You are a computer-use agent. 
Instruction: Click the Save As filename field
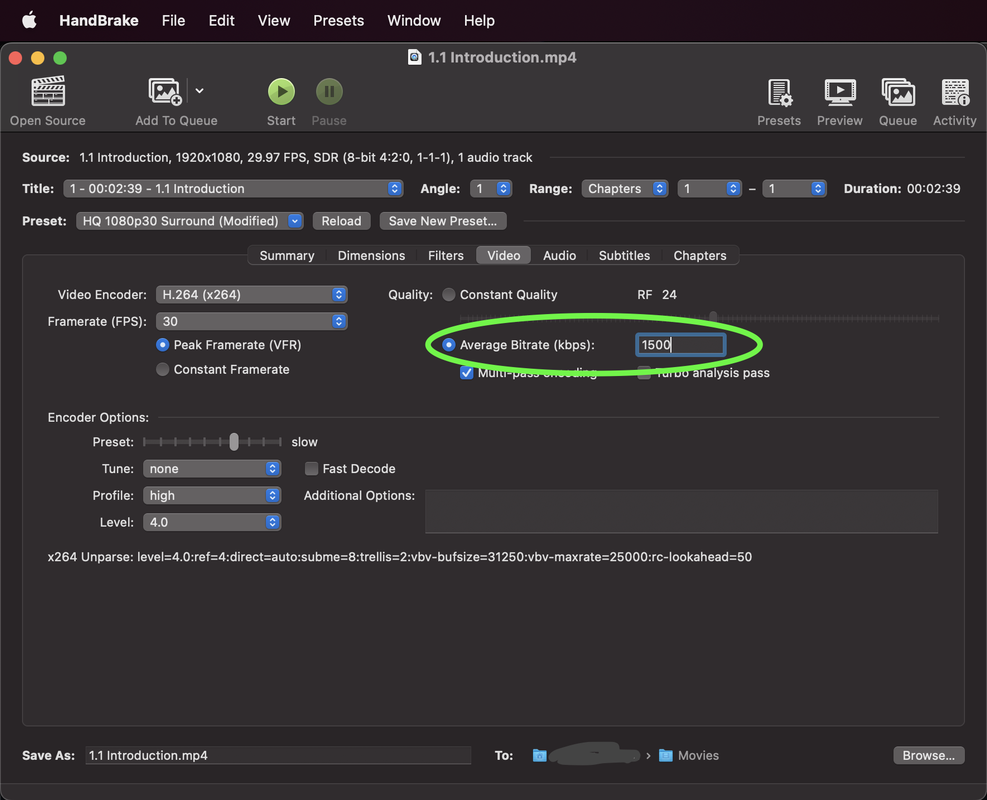[x=278, y=755]
